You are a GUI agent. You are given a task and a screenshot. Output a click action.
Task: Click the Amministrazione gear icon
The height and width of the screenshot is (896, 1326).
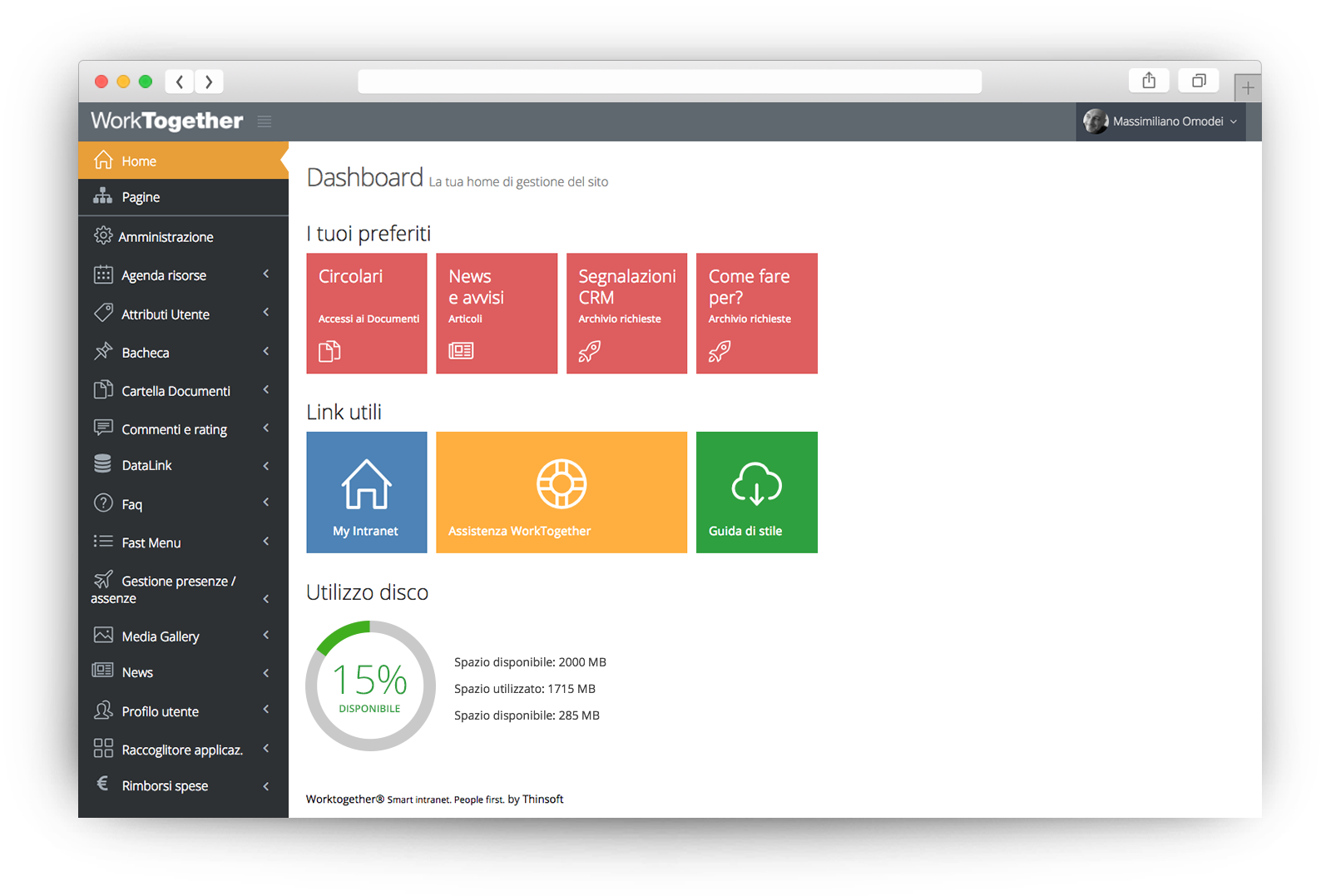coord(103,235)
